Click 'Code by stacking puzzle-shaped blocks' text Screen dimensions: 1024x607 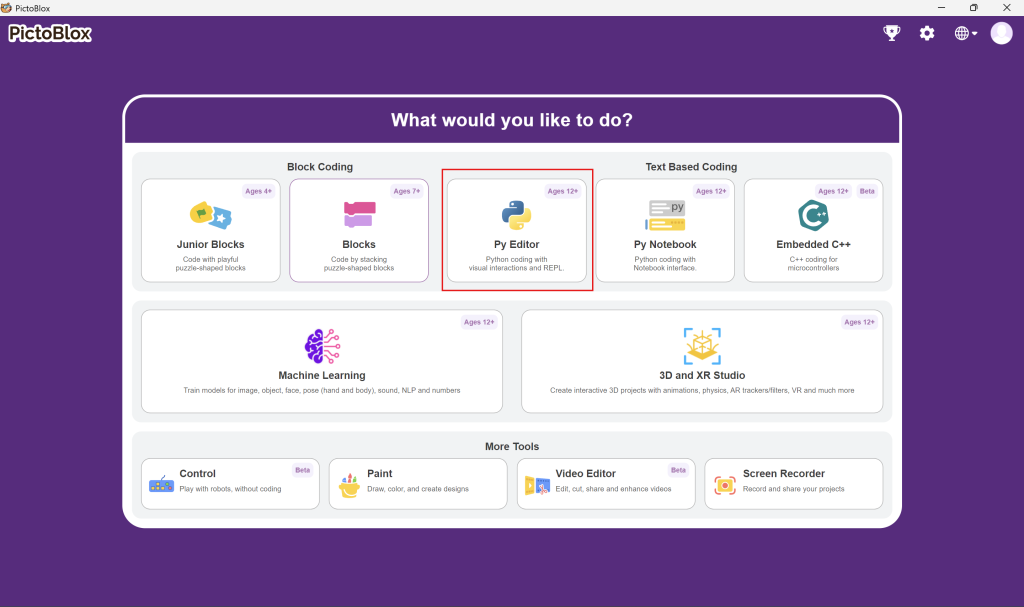click(359, 264)
